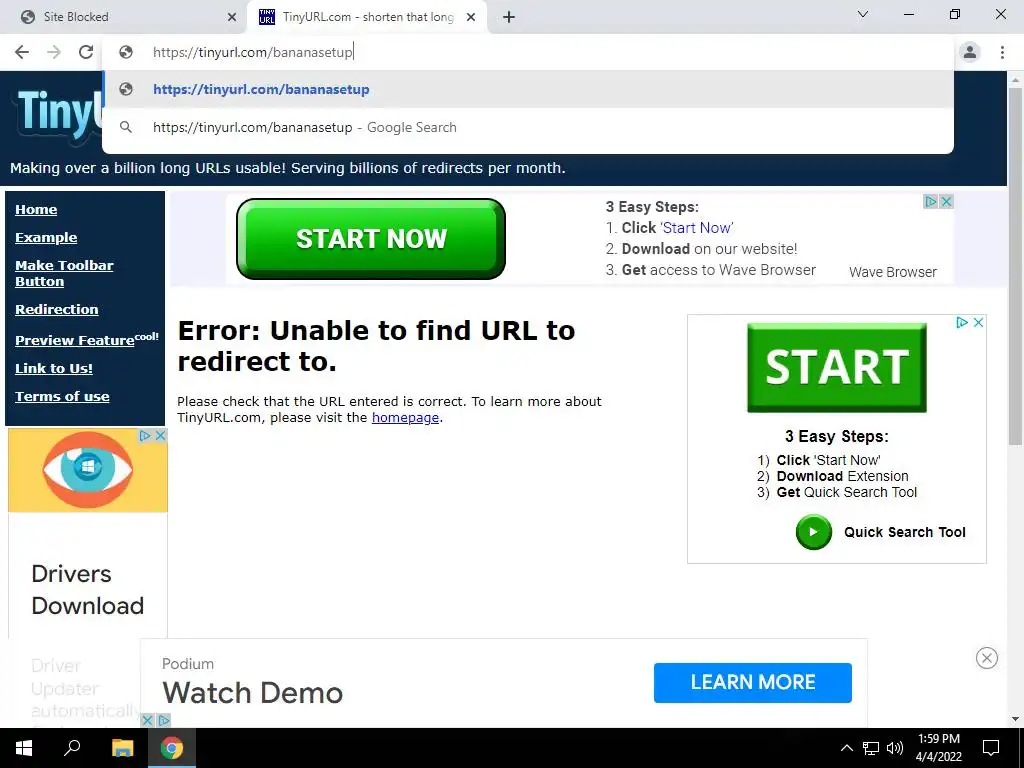Open the Link to Us! link
Image resolution: width=1024 pixels, height=768 pixels.
54,368
